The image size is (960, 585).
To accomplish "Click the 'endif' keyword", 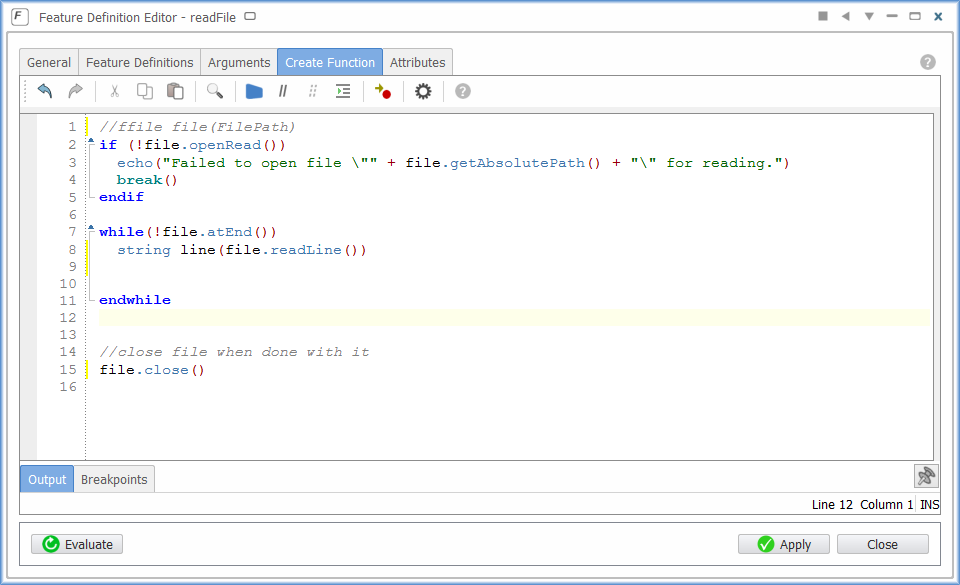I will click(x=121, y=197).
